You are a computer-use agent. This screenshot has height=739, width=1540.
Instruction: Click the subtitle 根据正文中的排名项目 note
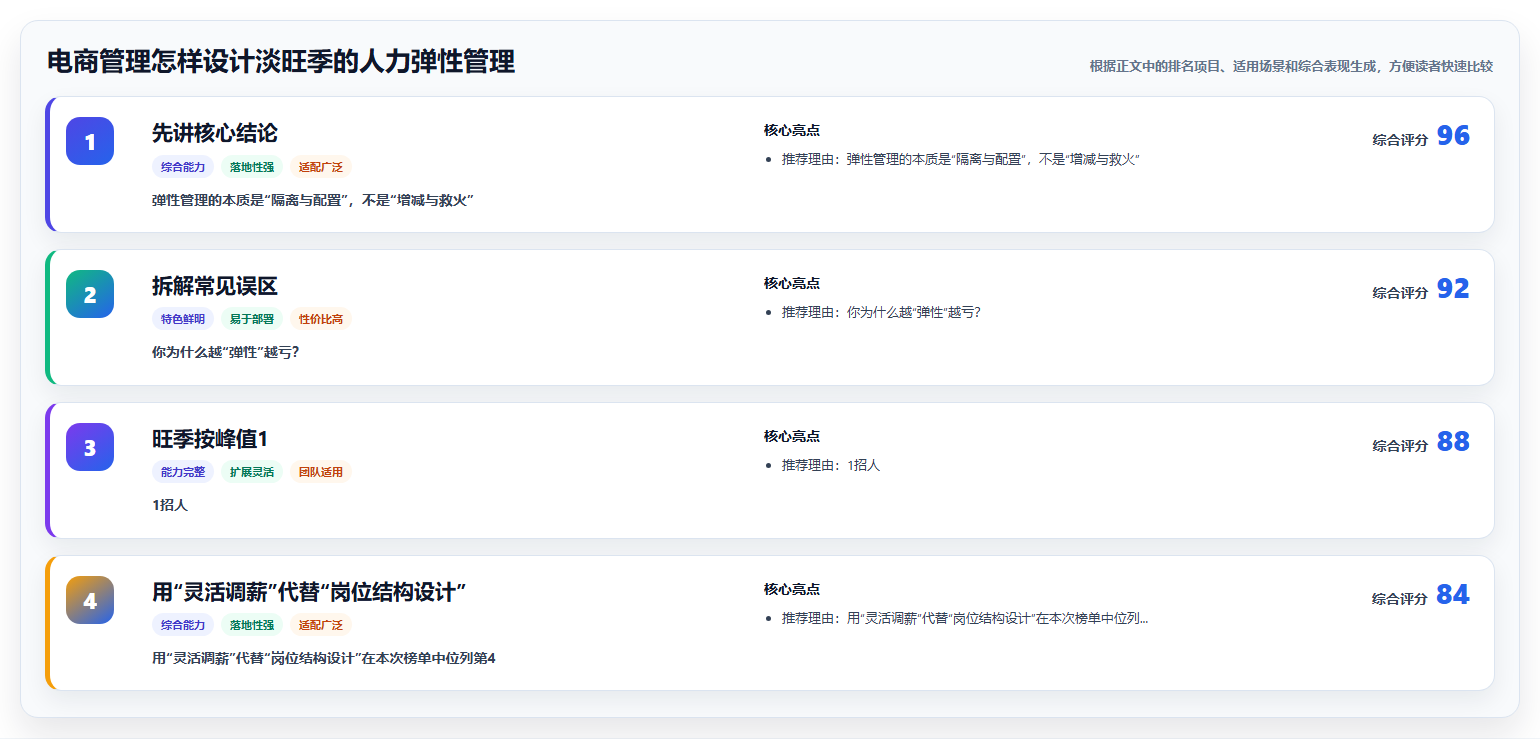pos(1291,66)
